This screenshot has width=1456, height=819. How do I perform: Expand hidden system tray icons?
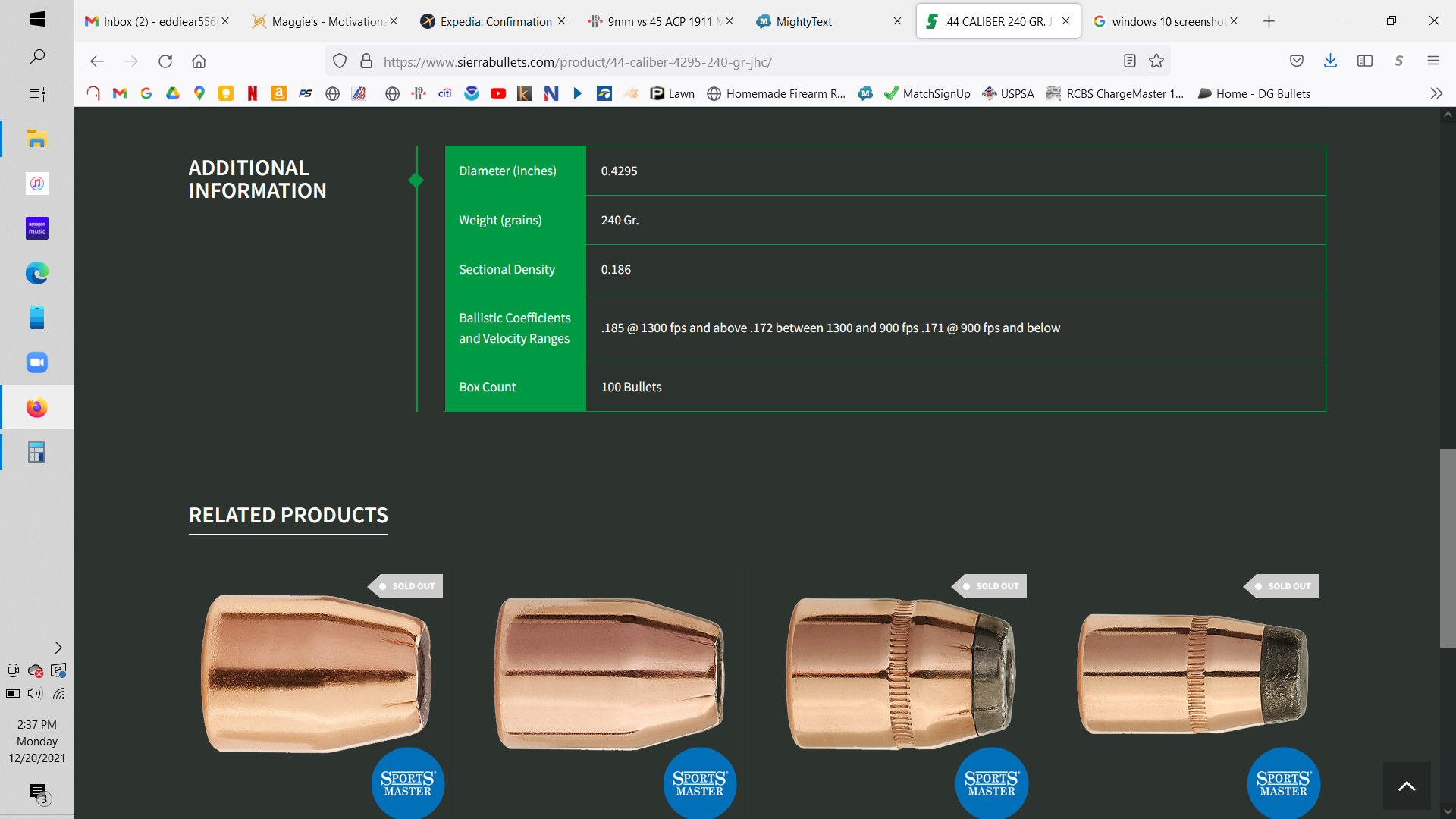click(58, 647)
